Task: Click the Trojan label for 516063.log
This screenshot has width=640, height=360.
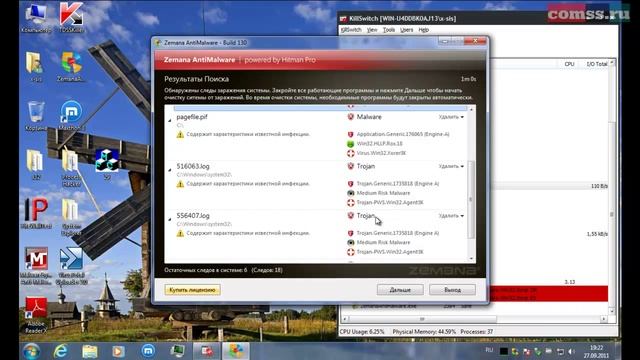Action: [x=366, y=166]
